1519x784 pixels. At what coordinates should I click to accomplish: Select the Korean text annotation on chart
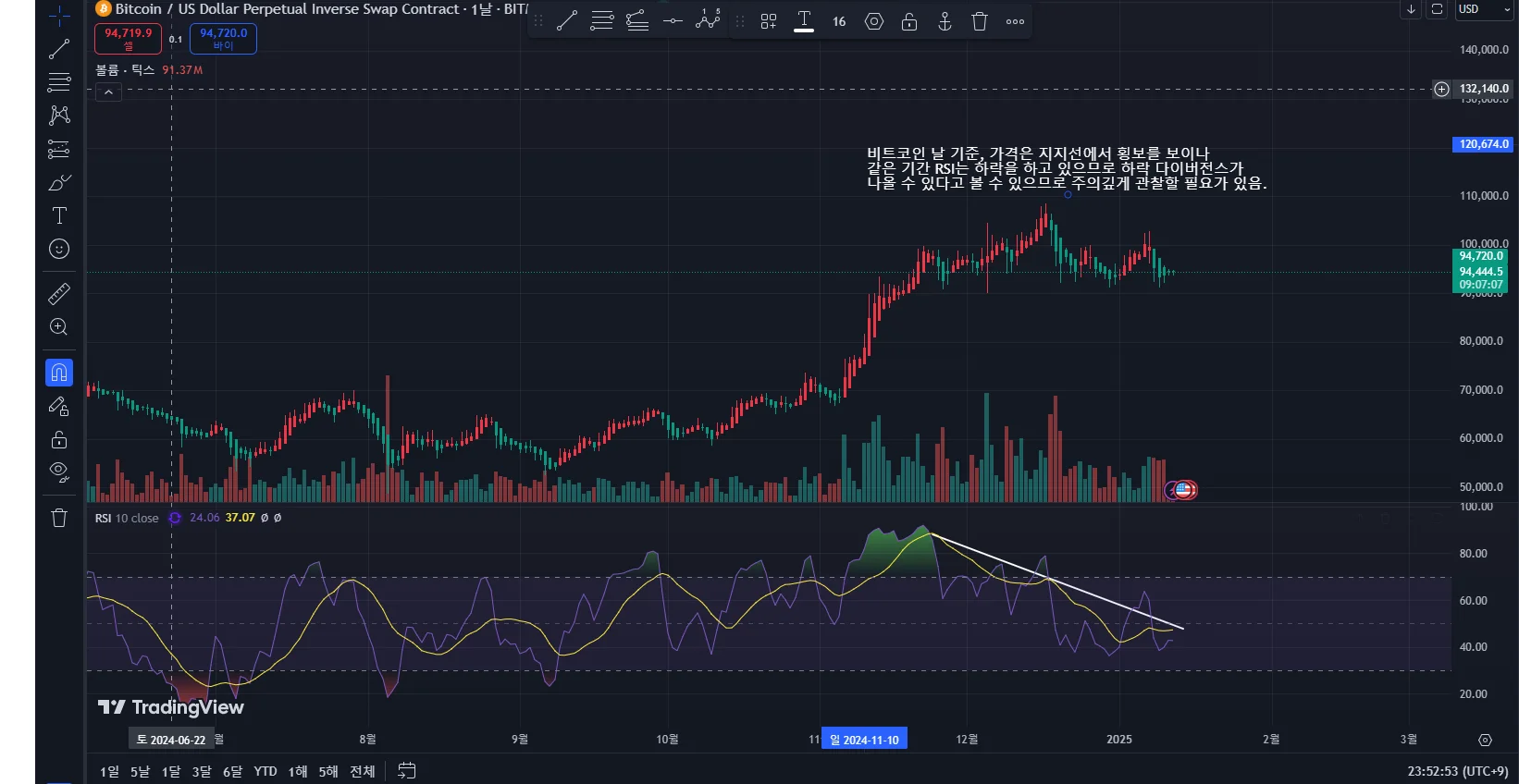(x=1067, y=168)
